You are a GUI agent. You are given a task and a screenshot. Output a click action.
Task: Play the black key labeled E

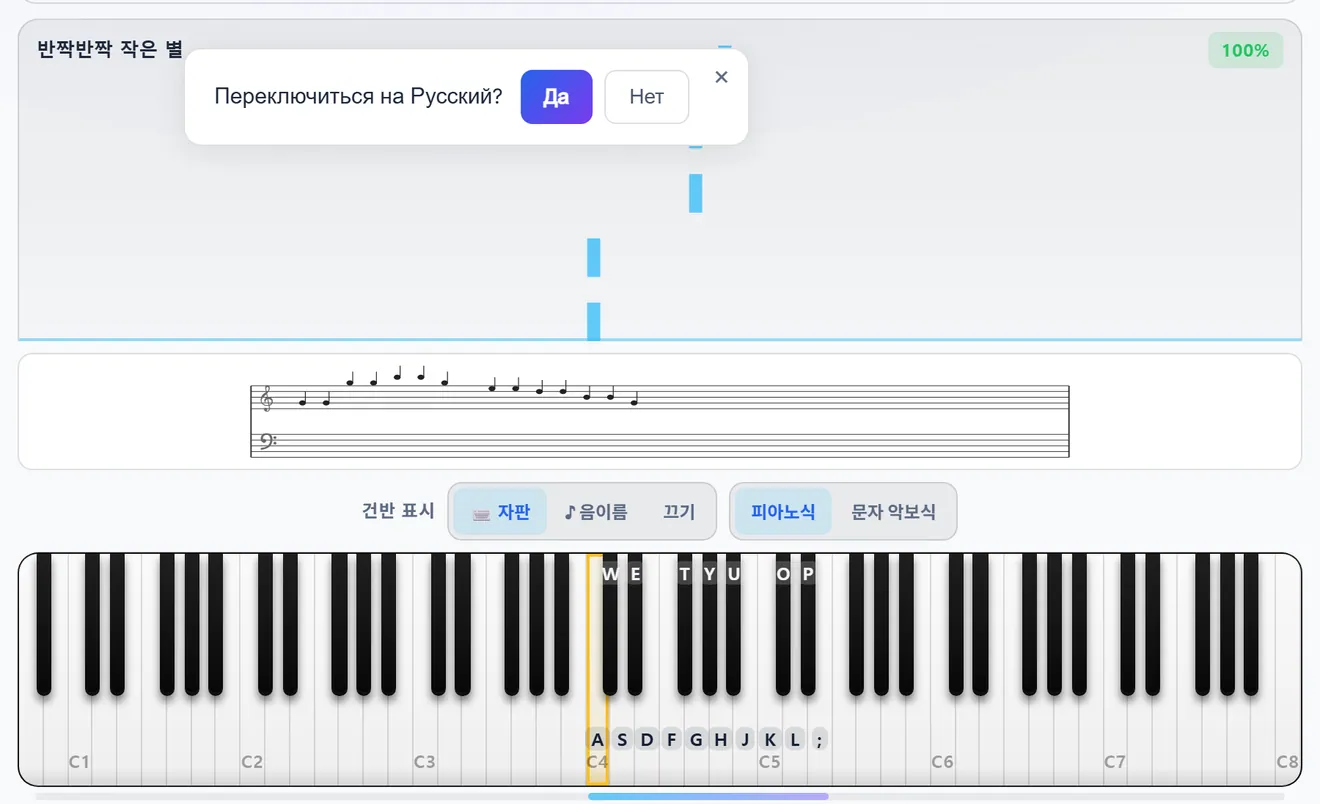pos(635,625)
